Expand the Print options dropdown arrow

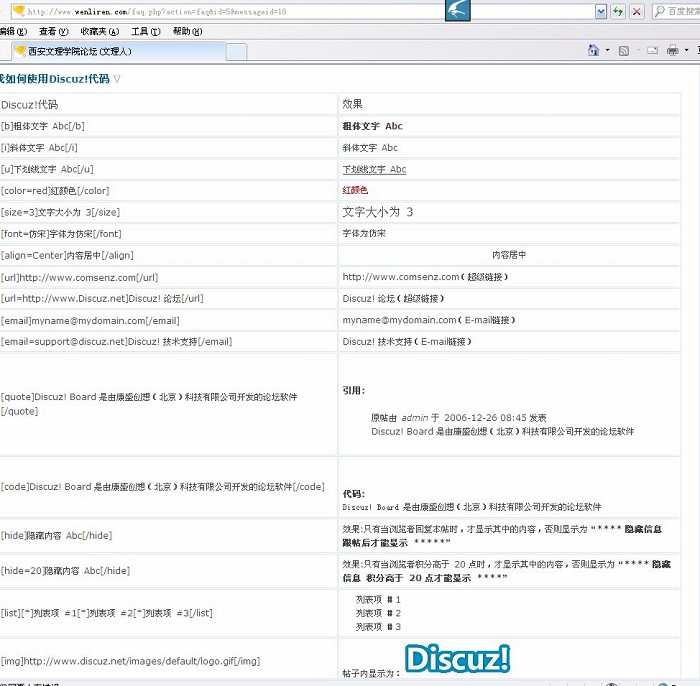687,50
